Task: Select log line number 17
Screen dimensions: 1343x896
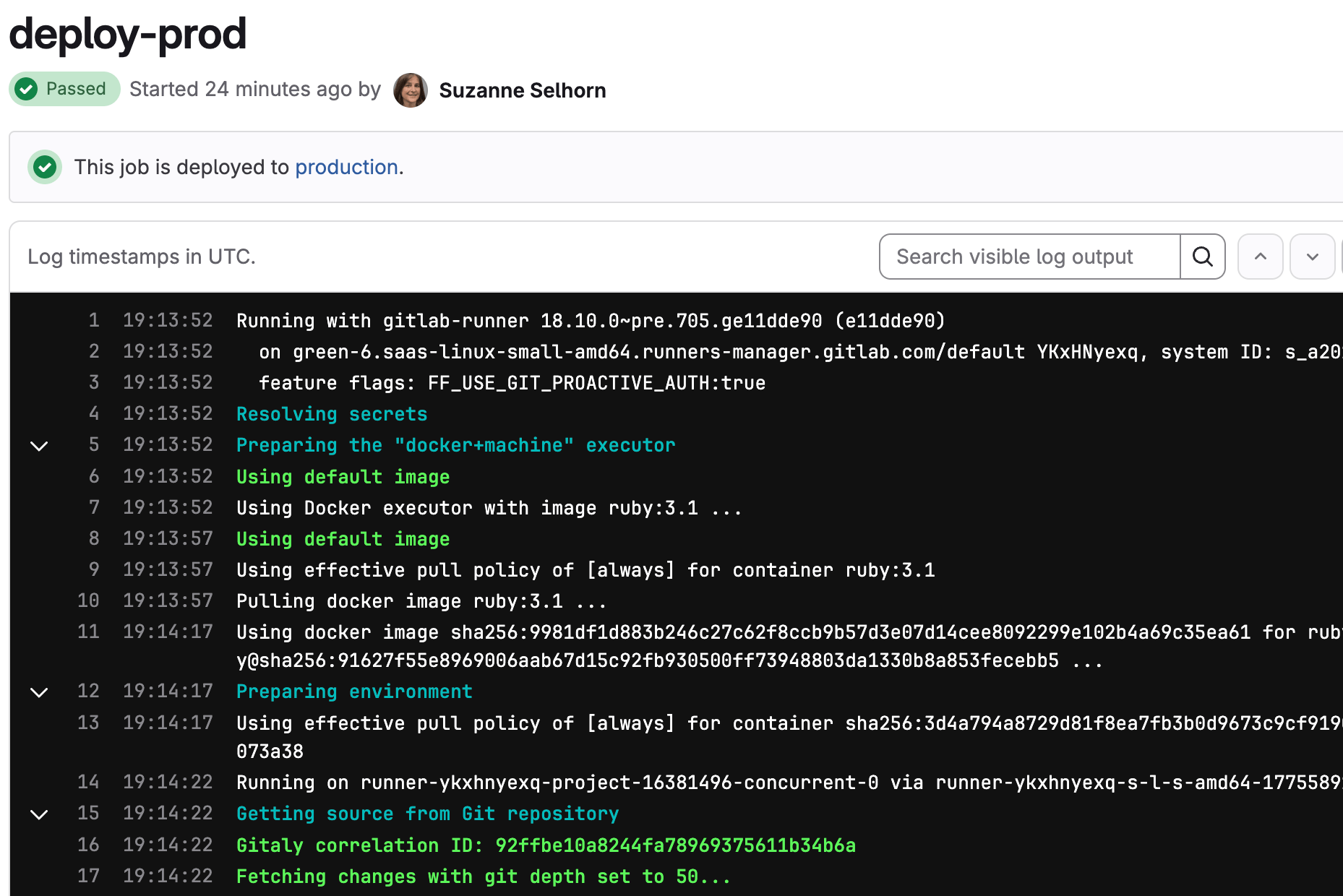Action: pyautogui.click(x=88, y=876)
